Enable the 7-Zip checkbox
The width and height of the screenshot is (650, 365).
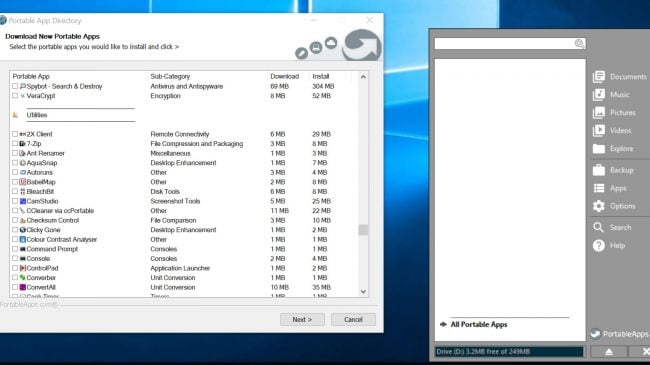click(x=15, y=144)
